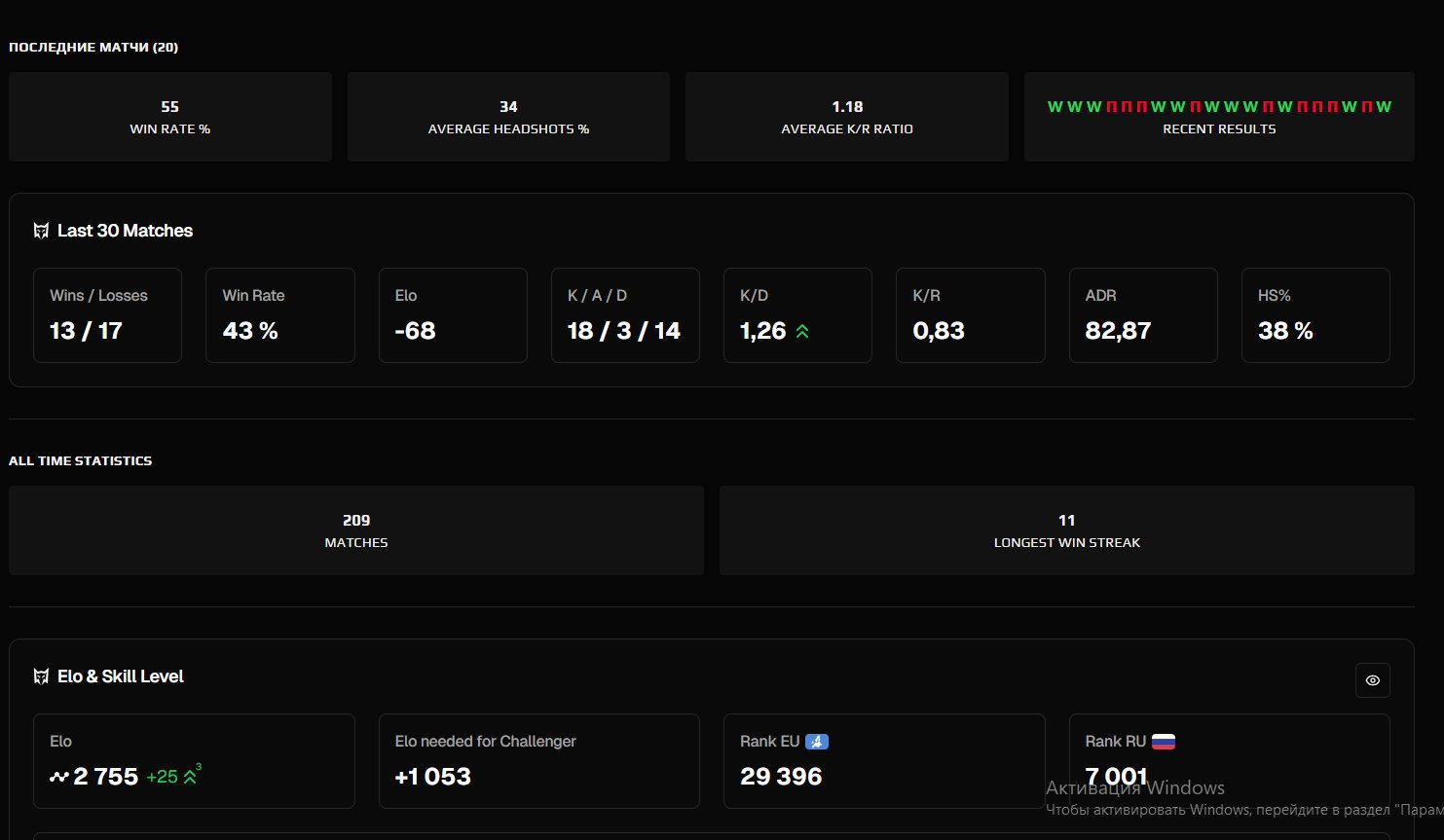The width and height of the screenshot is (1444, 840).
Task: Toggle Elo & Skill Level visibility eye
Action: tap(1372, 680)
